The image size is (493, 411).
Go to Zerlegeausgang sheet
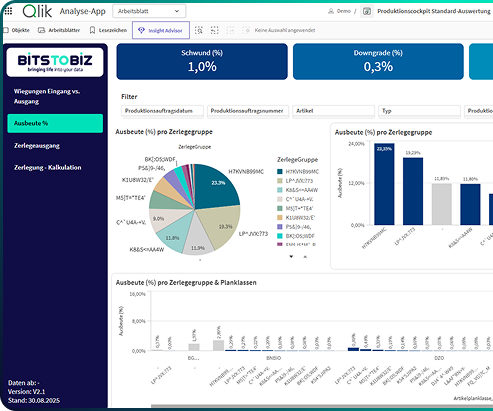pyautogui.click(x=37, y=146)
